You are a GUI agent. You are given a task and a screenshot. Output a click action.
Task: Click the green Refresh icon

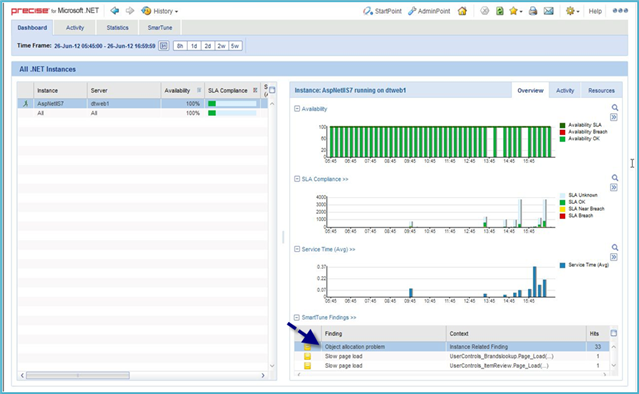[499, 11]
